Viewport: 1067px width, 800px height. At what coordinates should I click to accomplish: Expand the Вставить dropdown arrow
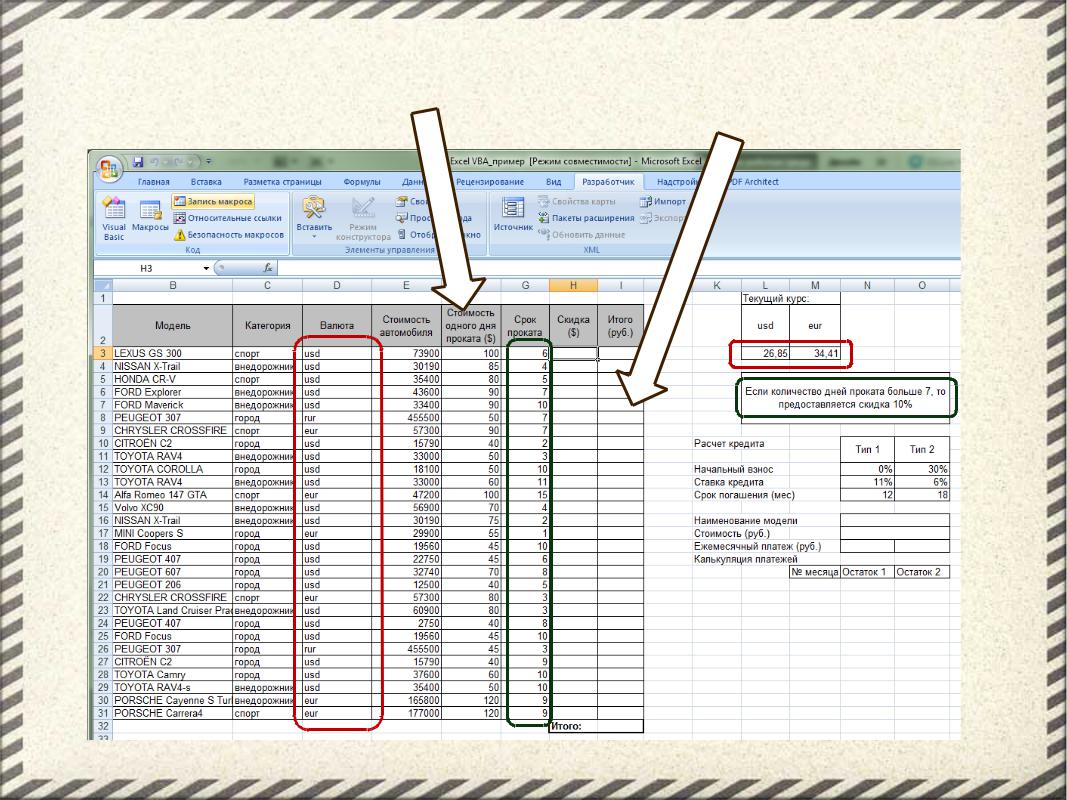tap(314, 237)
